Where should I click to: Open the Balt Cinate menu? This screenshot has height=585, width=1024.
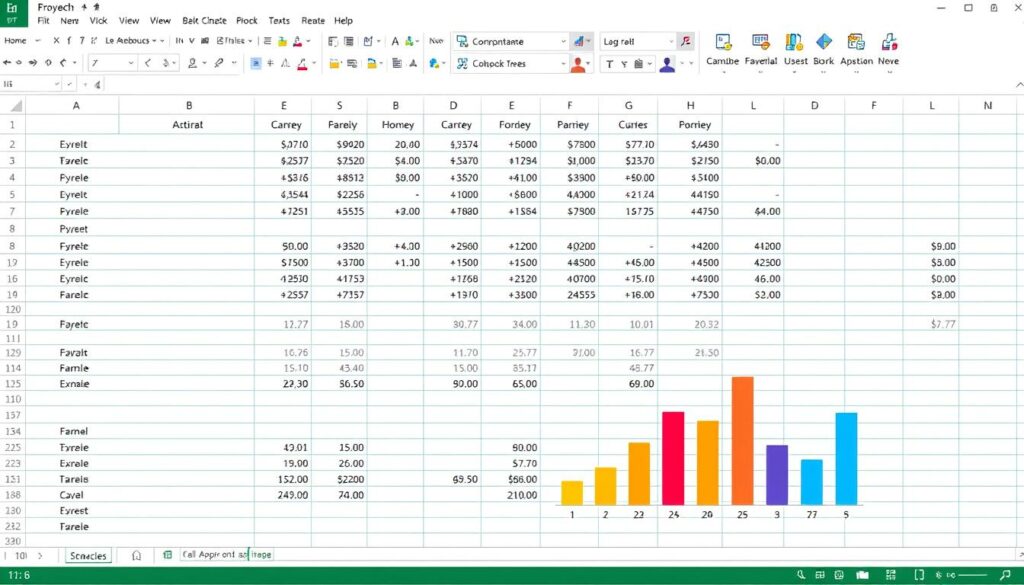pyautogui.click(x=204, y=21)
